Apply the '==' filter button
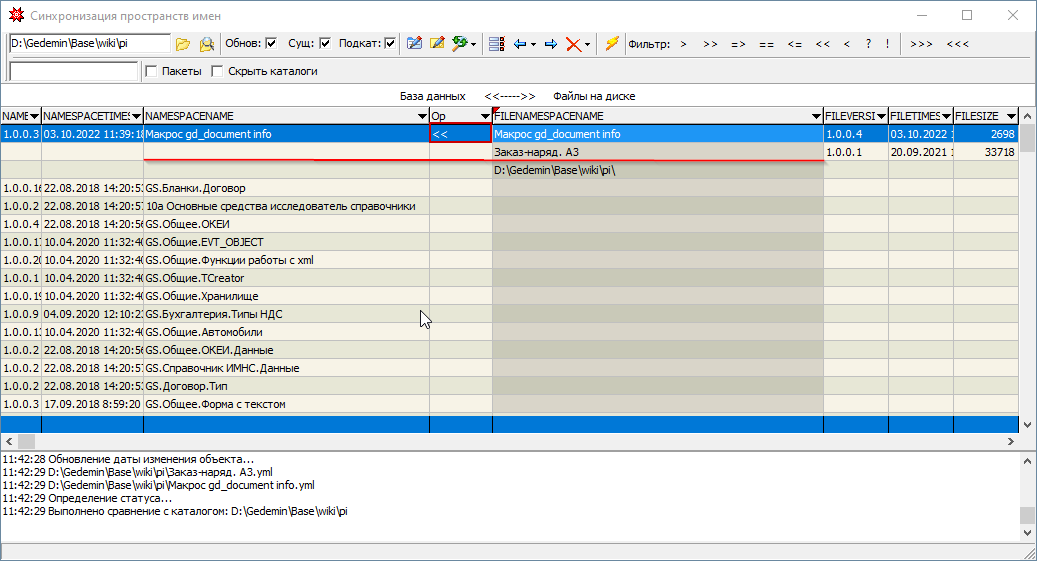This screenshot has width=1037, height=561. pos(766,44)
